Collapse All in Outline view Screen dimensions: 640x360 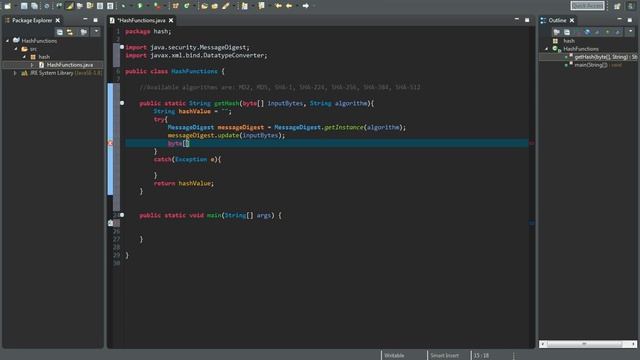[567, 32]
